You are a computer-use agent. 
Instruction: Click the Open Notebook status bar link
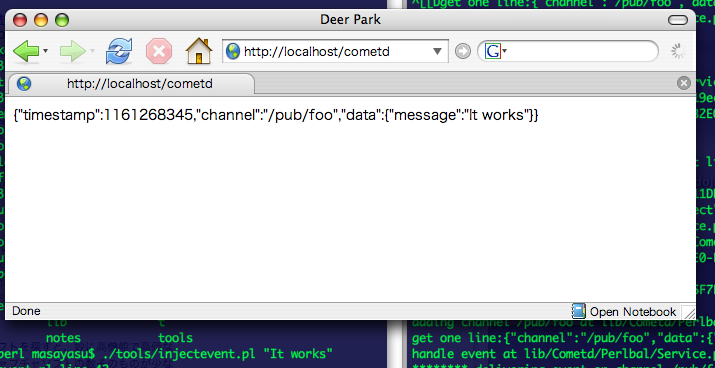pos(633,311)
